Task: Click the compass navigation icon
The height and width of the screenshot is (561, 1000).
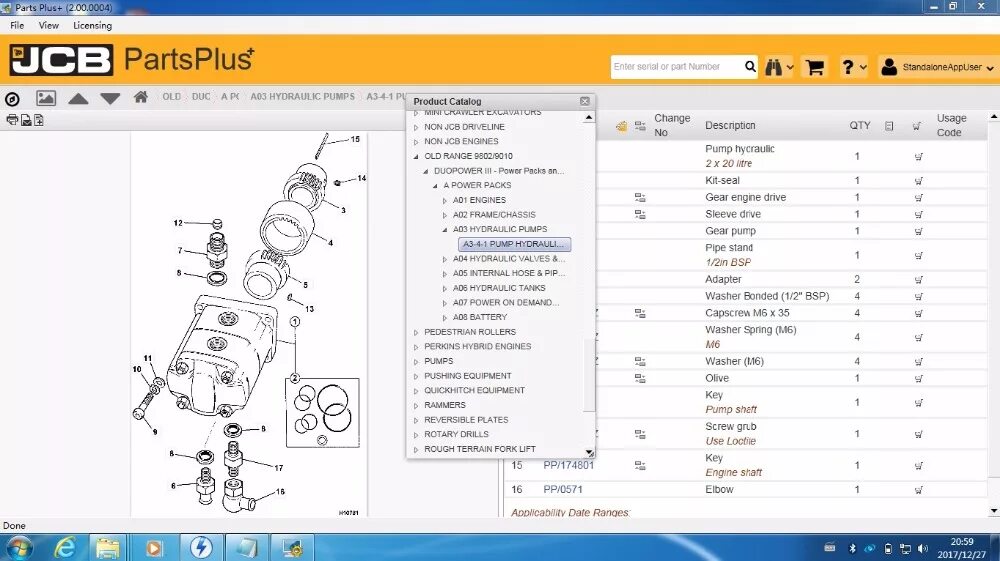Action: (x=12, y=99)
